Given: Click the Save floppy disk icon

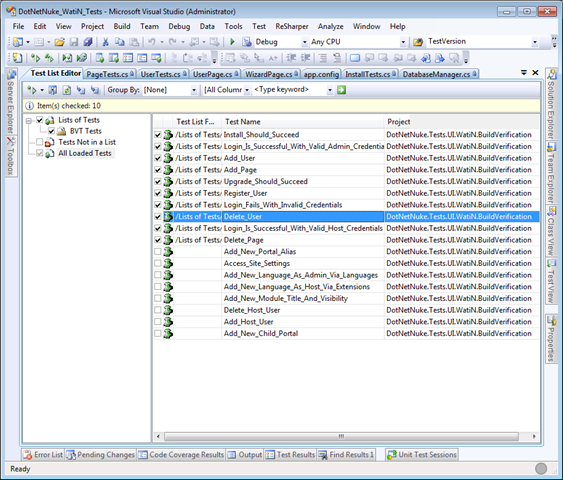Looking at the screenshot, I should 74,42.
